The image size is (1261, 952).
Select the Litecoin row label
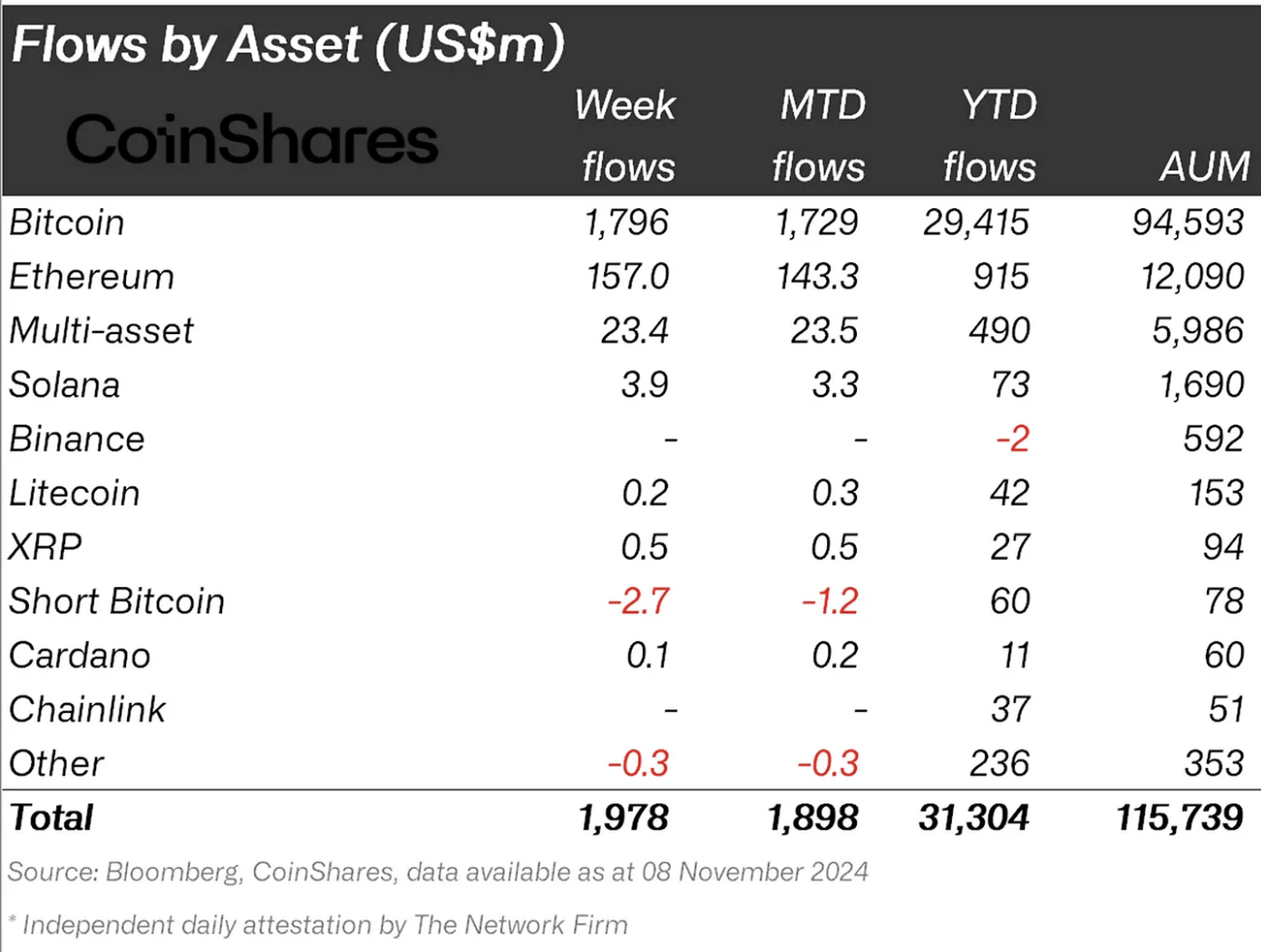pos(74,494)
